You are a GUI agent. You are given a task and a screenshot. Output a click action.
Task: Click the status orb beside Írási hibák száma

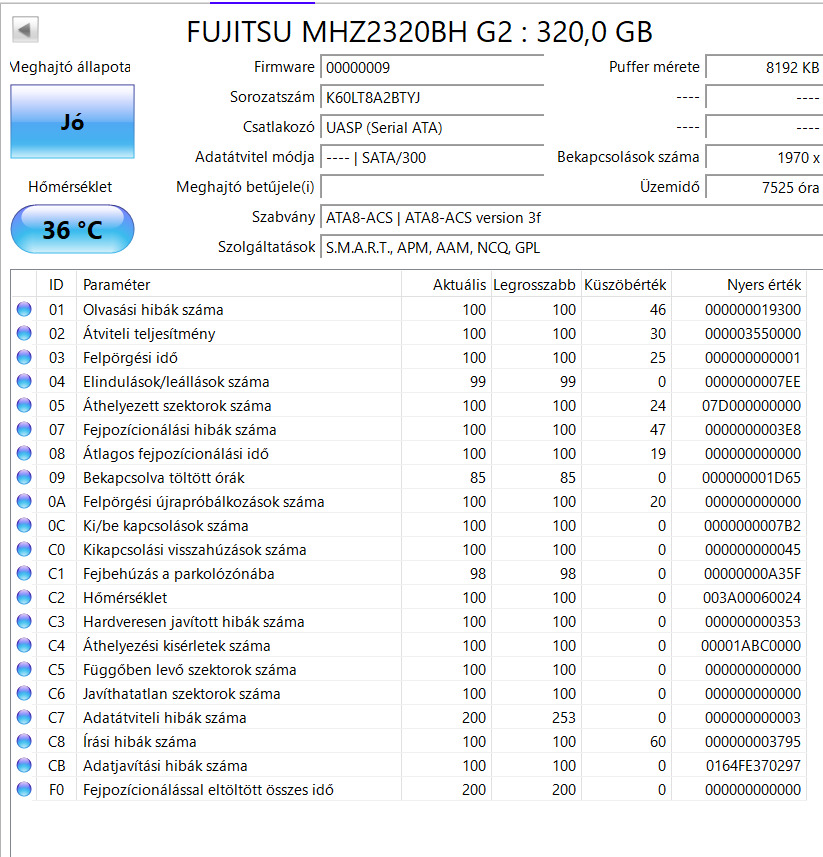[x=24, y=742]
